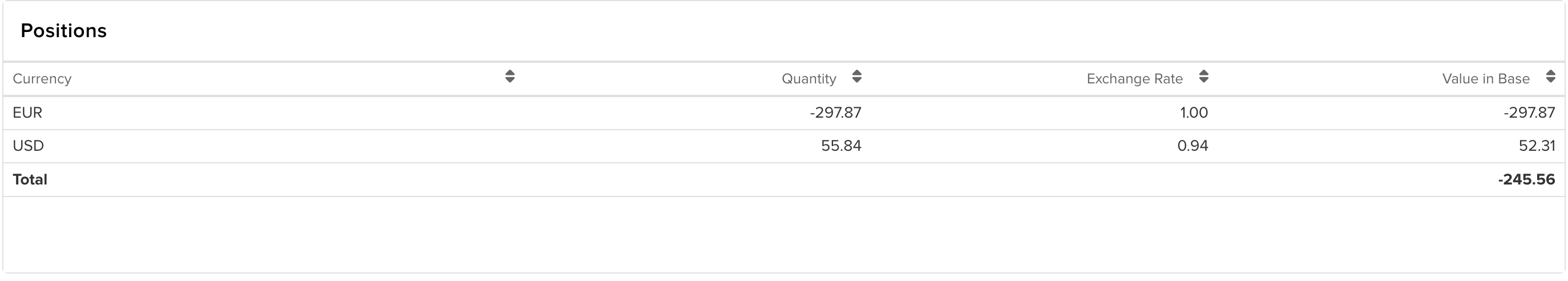Image resolution: width=1568 pixels, height=281 pixels.
Task: Click the USD base value 52.31
Action: (1537, 146)
